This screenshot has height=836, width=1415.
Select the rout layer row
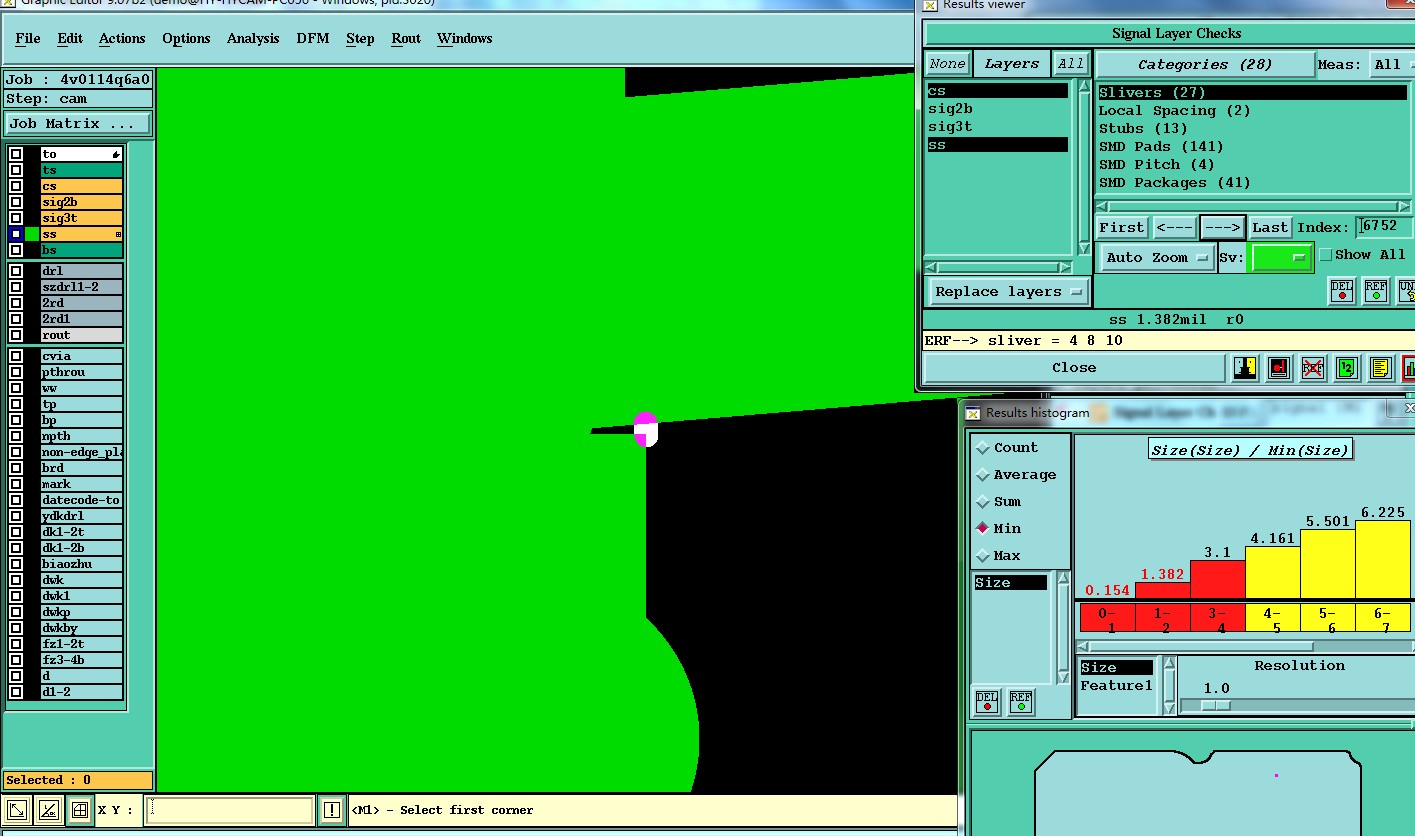[82, 335]
